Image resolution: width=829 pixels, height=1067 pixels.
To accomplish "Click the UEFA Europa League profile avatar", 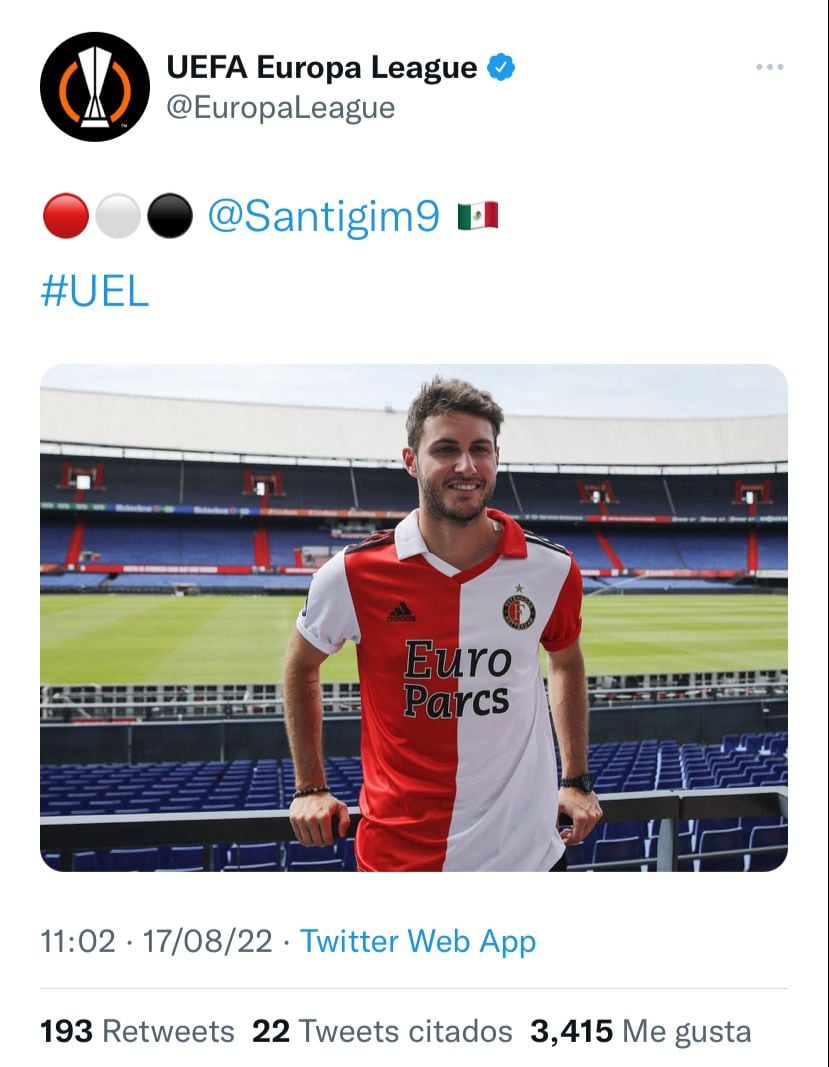I will (94, 86).
